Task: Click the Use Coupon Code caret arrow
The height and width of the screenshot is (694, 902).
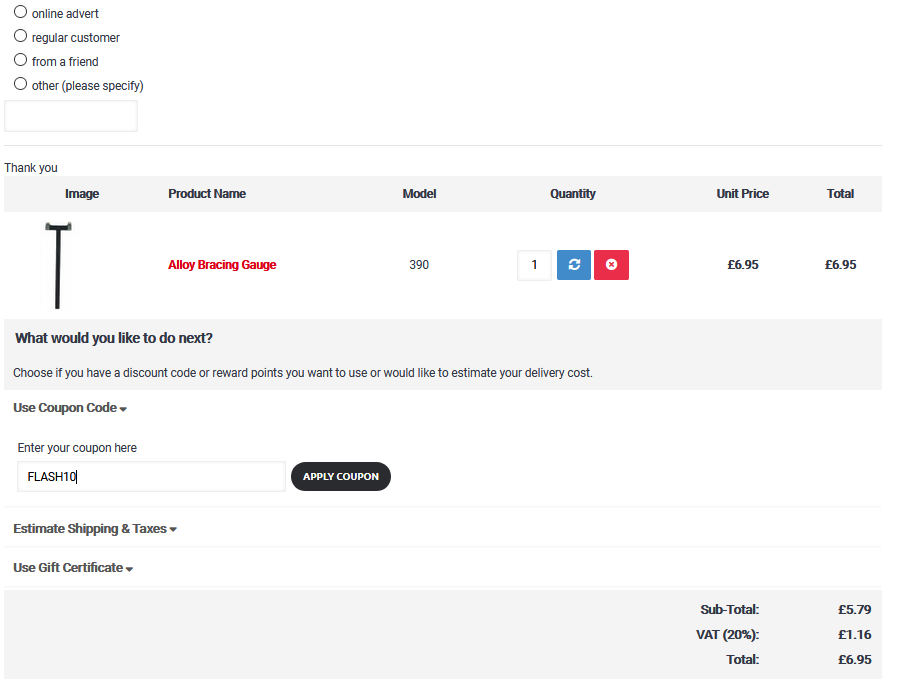Action: 123,409
